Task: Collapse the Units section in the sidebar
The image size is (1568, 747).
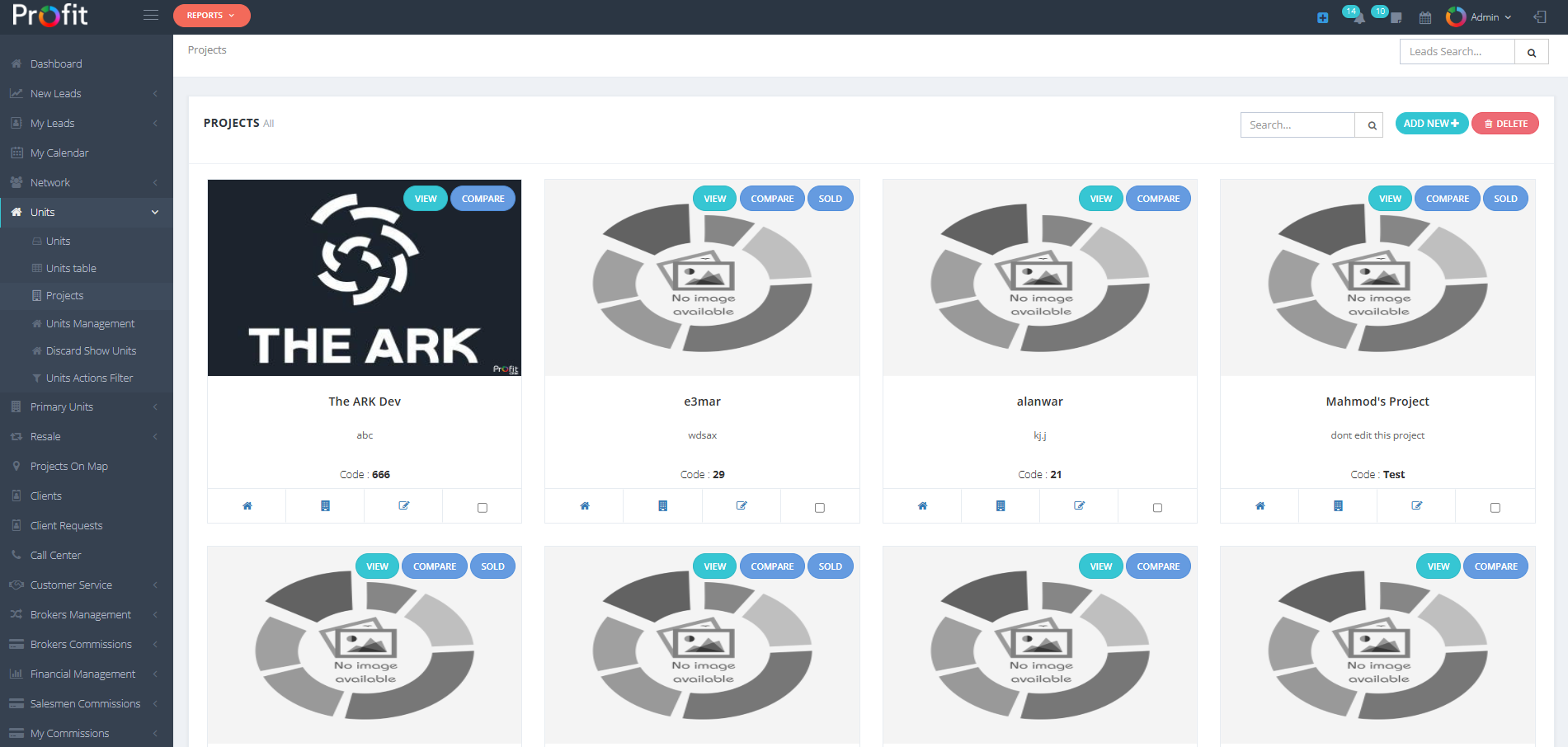Action: click(x=87, y=212)
